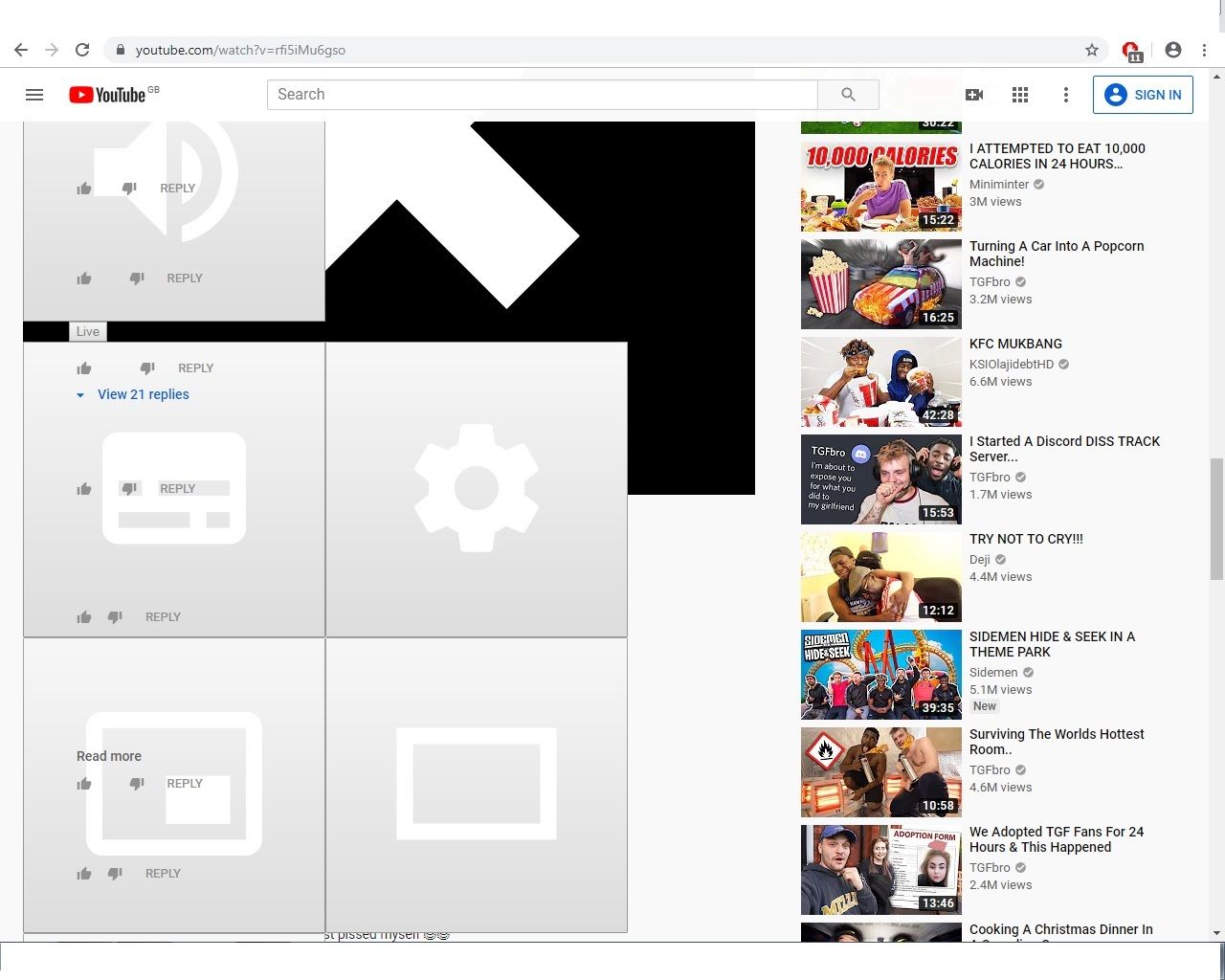Open the large player settings gear
Image resolution: width=1225 pixels, height=980 pixels.
476,489
